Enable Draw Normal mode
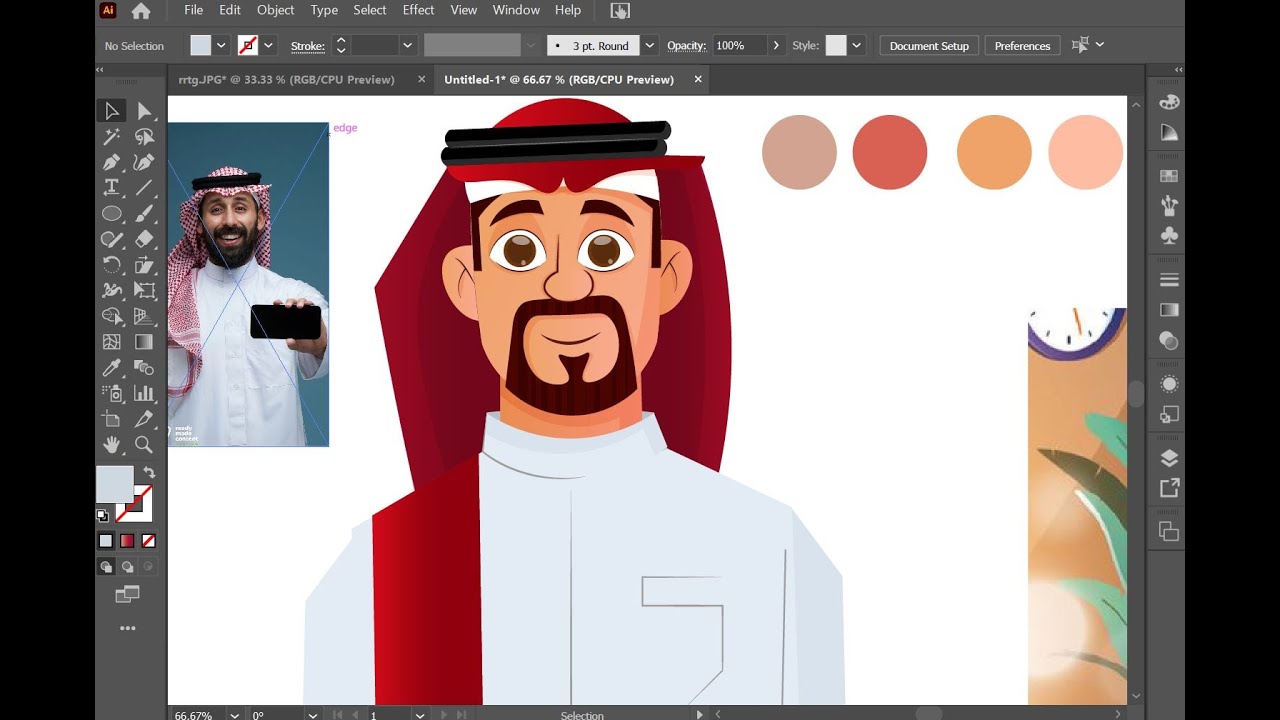Image resolution: width=1280 pixels, height=720 pixels. (106, 567)
